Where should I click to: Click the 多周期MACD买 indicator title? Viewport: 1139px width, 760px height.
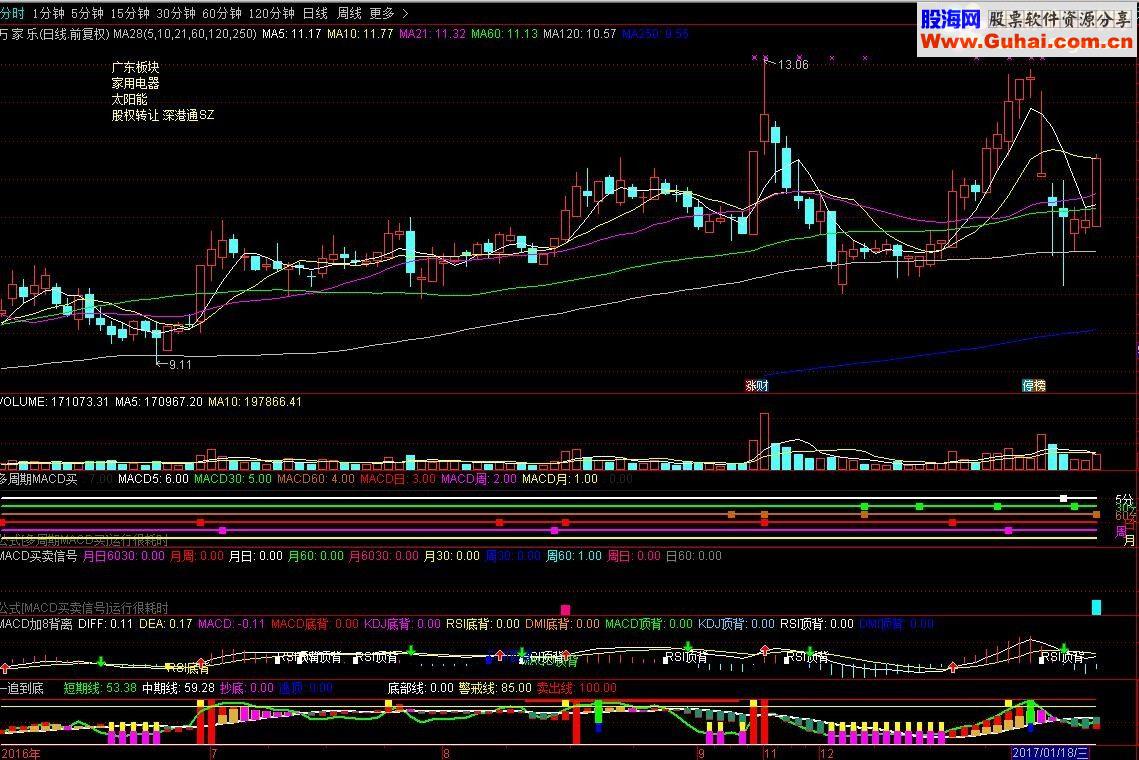tap(38, 479)
